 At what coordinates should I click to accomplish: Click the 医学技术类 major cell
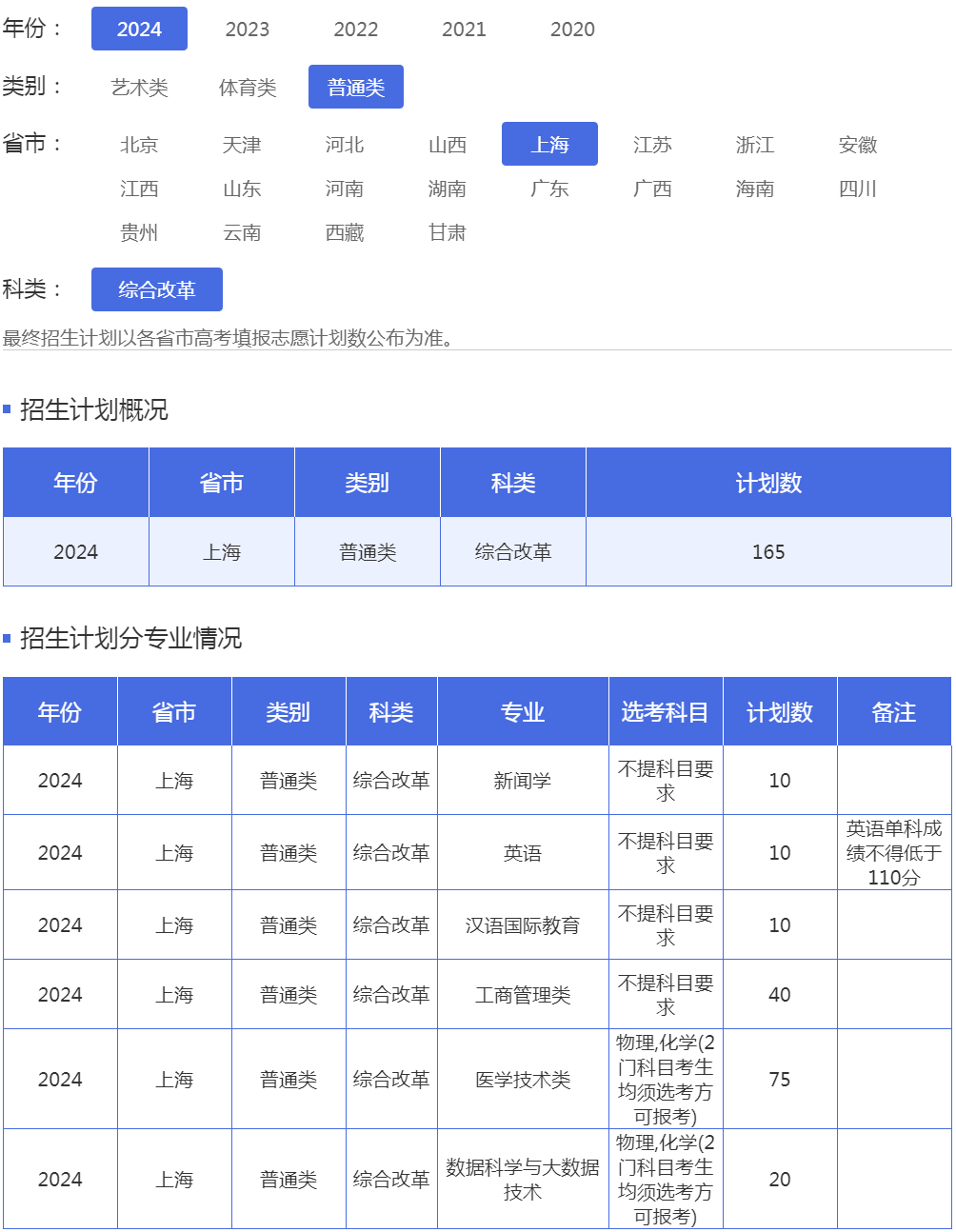point(523,1079)
